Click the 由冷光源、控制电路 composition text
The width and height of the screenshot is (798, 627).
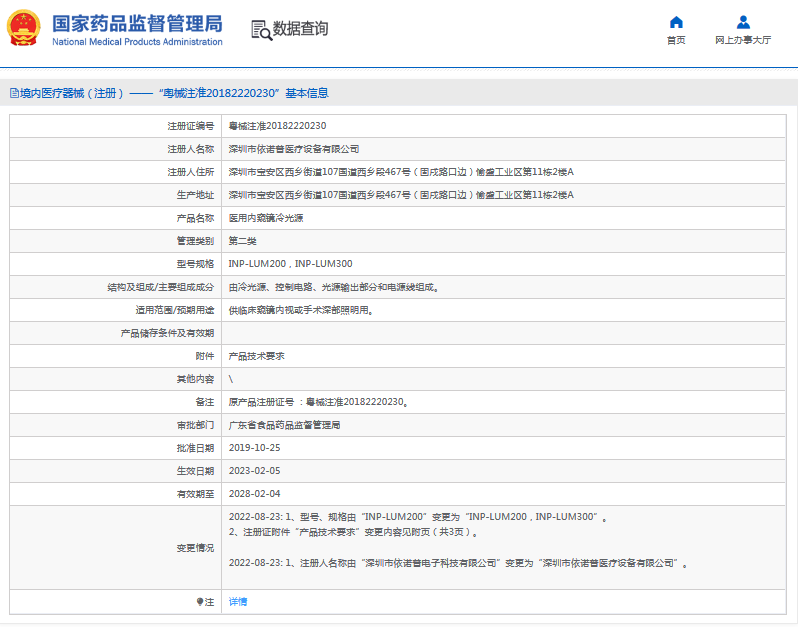pyautogui.click(x=334, y=287)
